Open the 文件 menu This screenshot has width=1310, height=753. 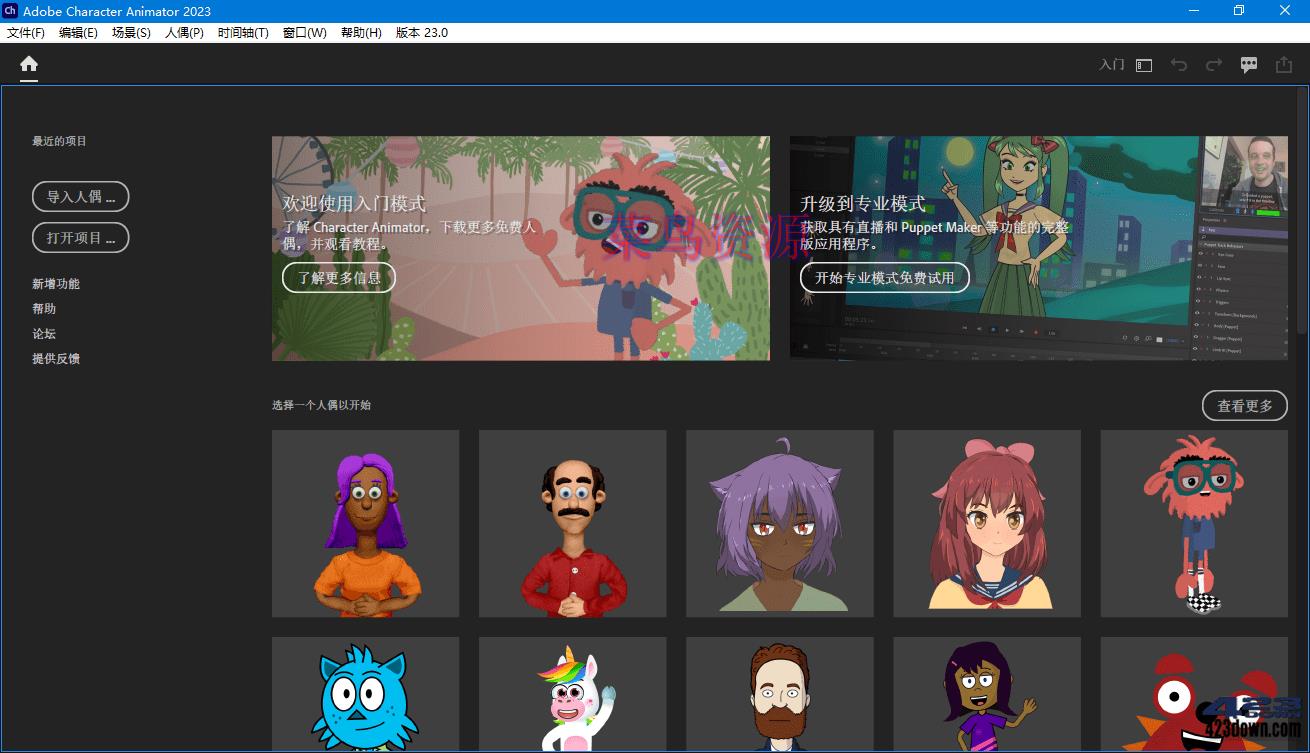coord(25,32)
